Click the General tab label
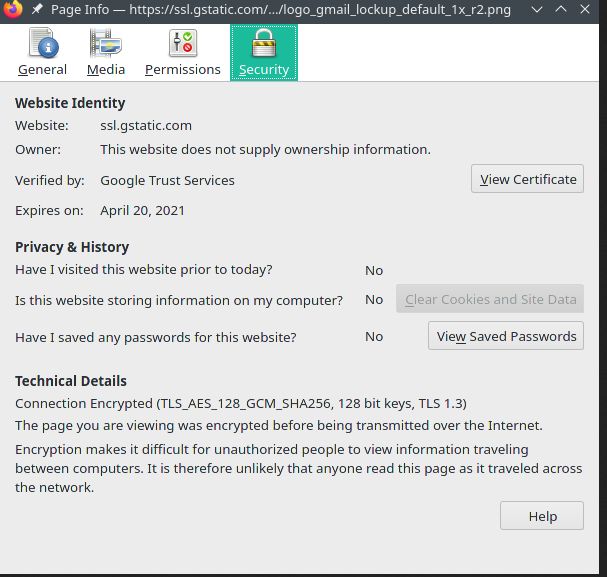This screenshot has height=577, width=607. 42,70
